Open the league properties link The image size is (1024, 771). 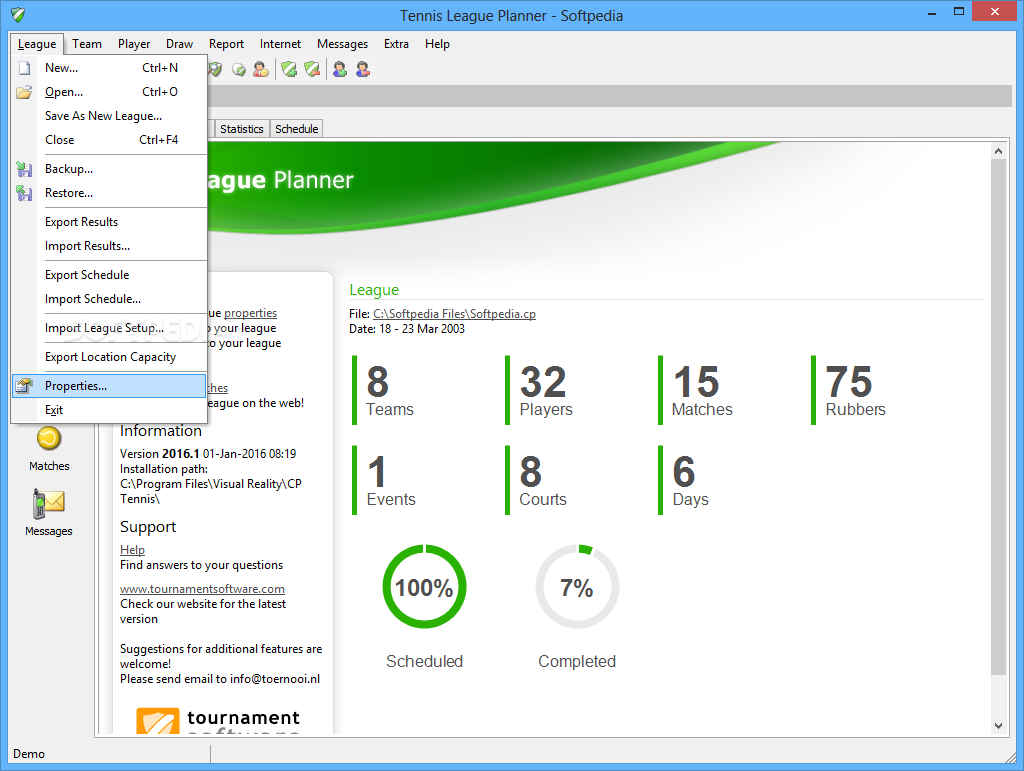coord(250,313)
